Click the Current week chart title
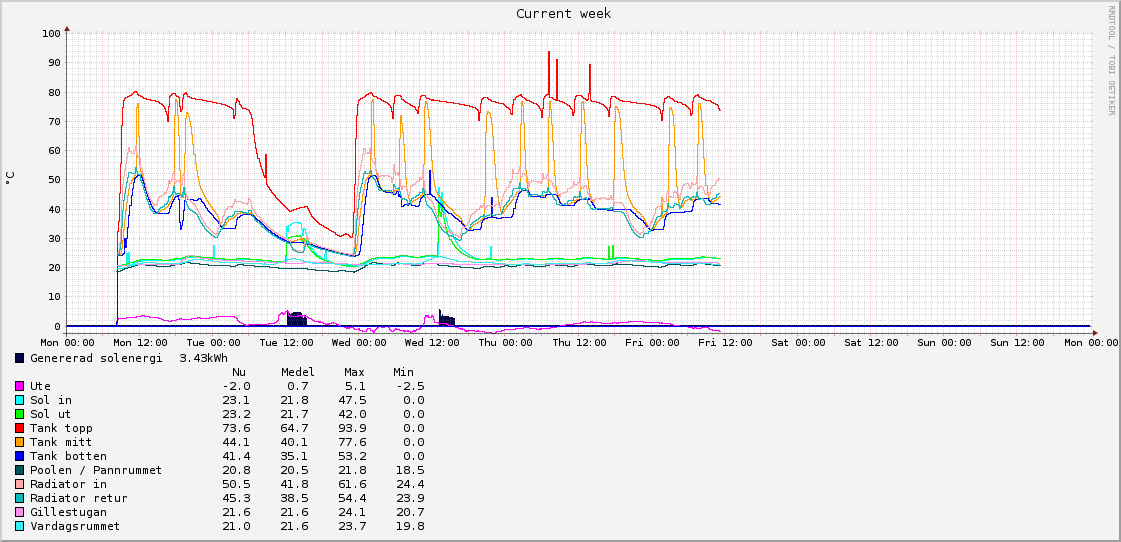The image size is (1121, 542). [x=563, y=14]
